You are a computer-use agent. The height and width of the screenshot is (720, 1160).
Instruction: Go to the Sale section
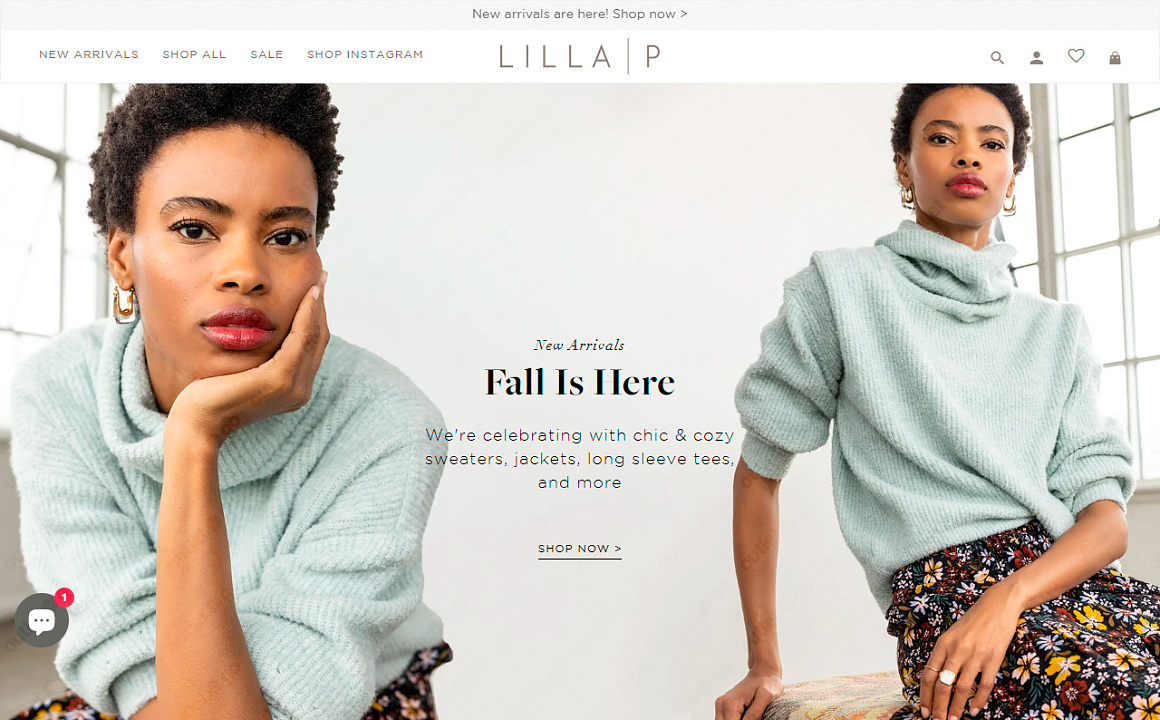266,55
